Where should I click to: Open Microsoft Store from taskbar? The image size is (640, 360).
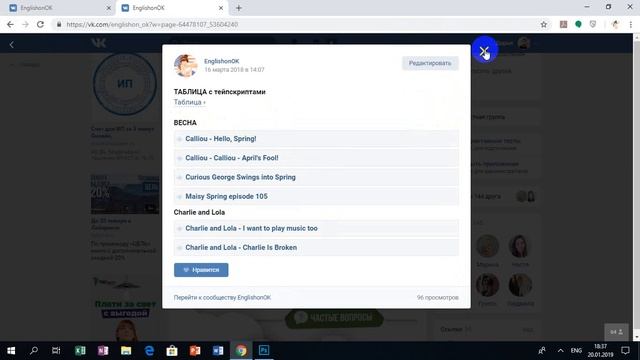click(172, 351)
